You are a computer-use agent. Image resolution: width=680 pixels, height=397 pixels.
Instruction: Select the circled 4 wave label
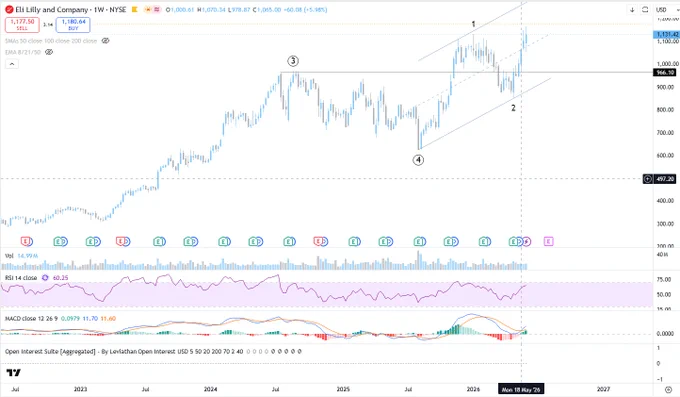coord(418,160)
